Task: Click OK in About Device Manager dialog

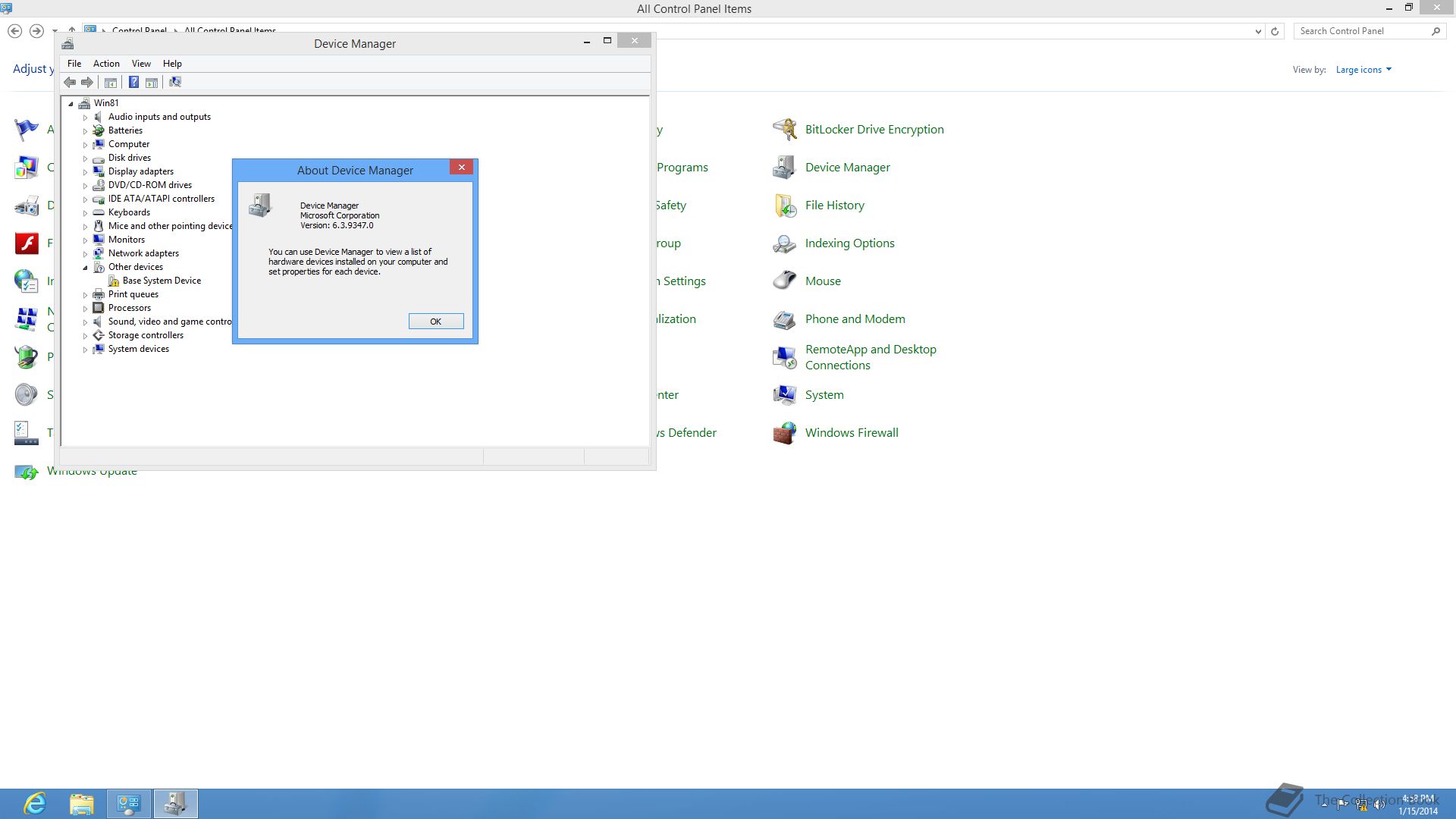Action: [x=436, y=322]
